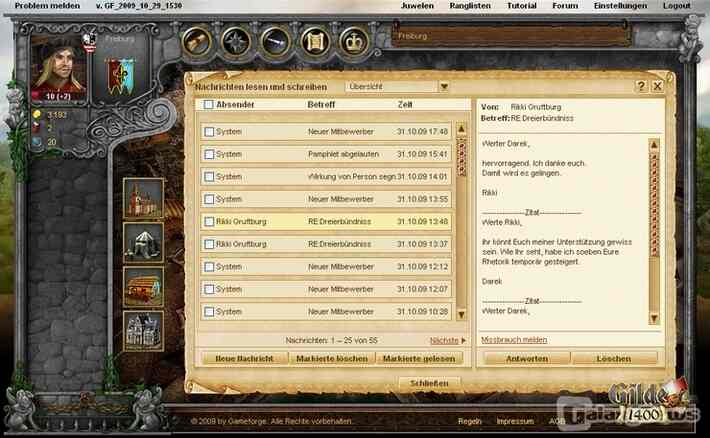Select checkbox of Rikki Gruftburg 13:48 message
This screenshot has height=438, width=710.
(209, 221)
